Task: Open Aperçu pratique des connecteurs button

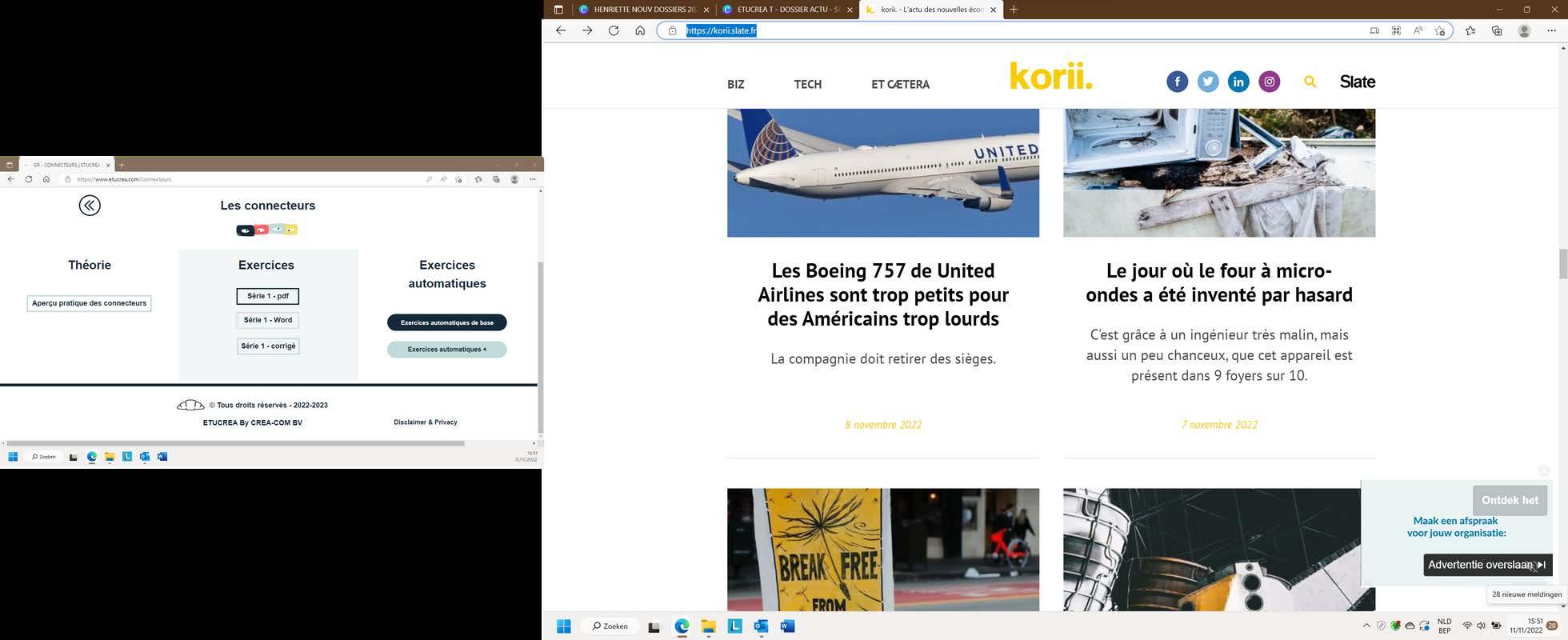Action: point(89,303)
